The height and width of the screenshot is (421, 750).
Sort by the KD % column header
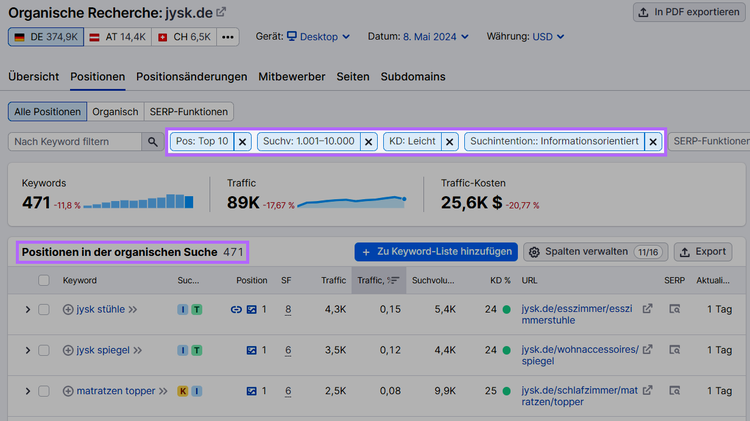(500, 280)
